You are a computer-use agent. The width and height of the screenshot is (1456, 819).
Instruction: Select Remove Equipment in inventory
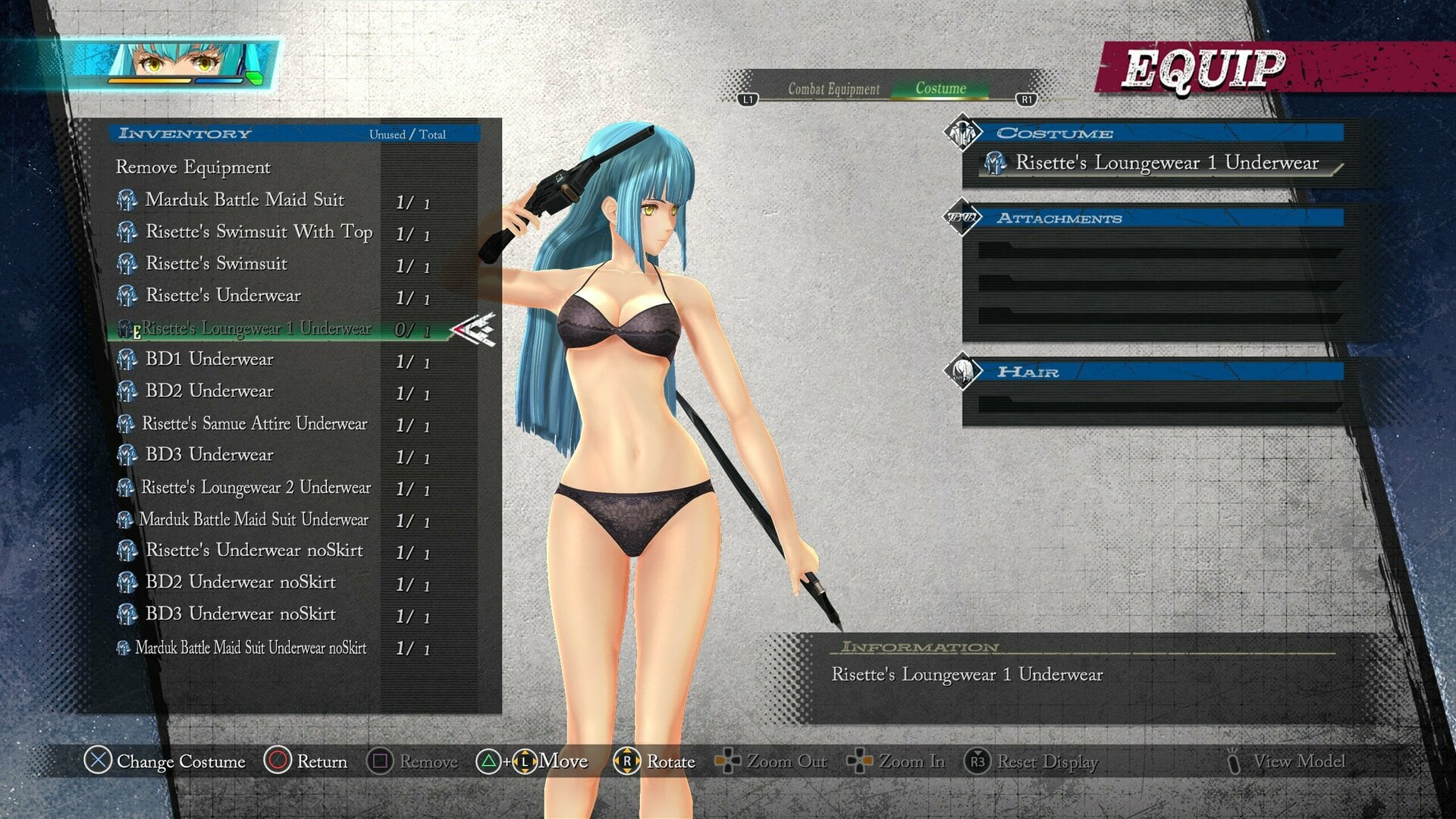[x=193, y=167]
